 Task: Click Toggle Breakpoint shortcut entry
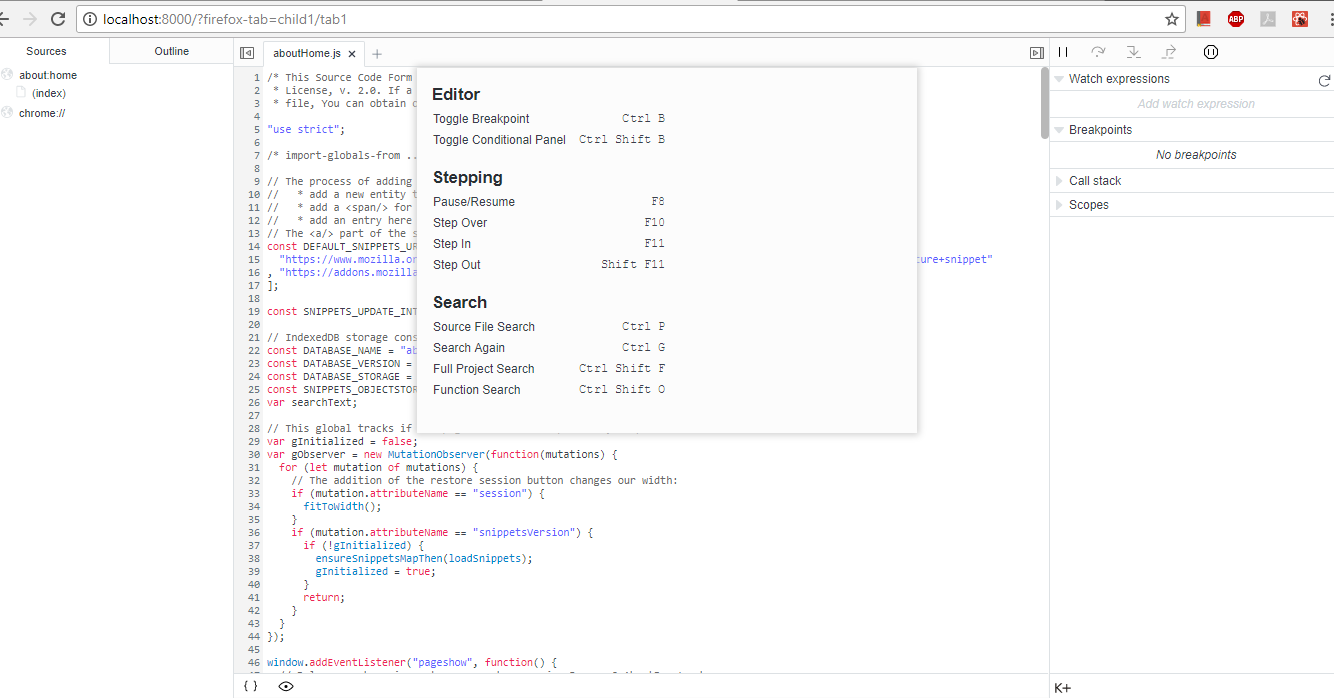[549, 119]
